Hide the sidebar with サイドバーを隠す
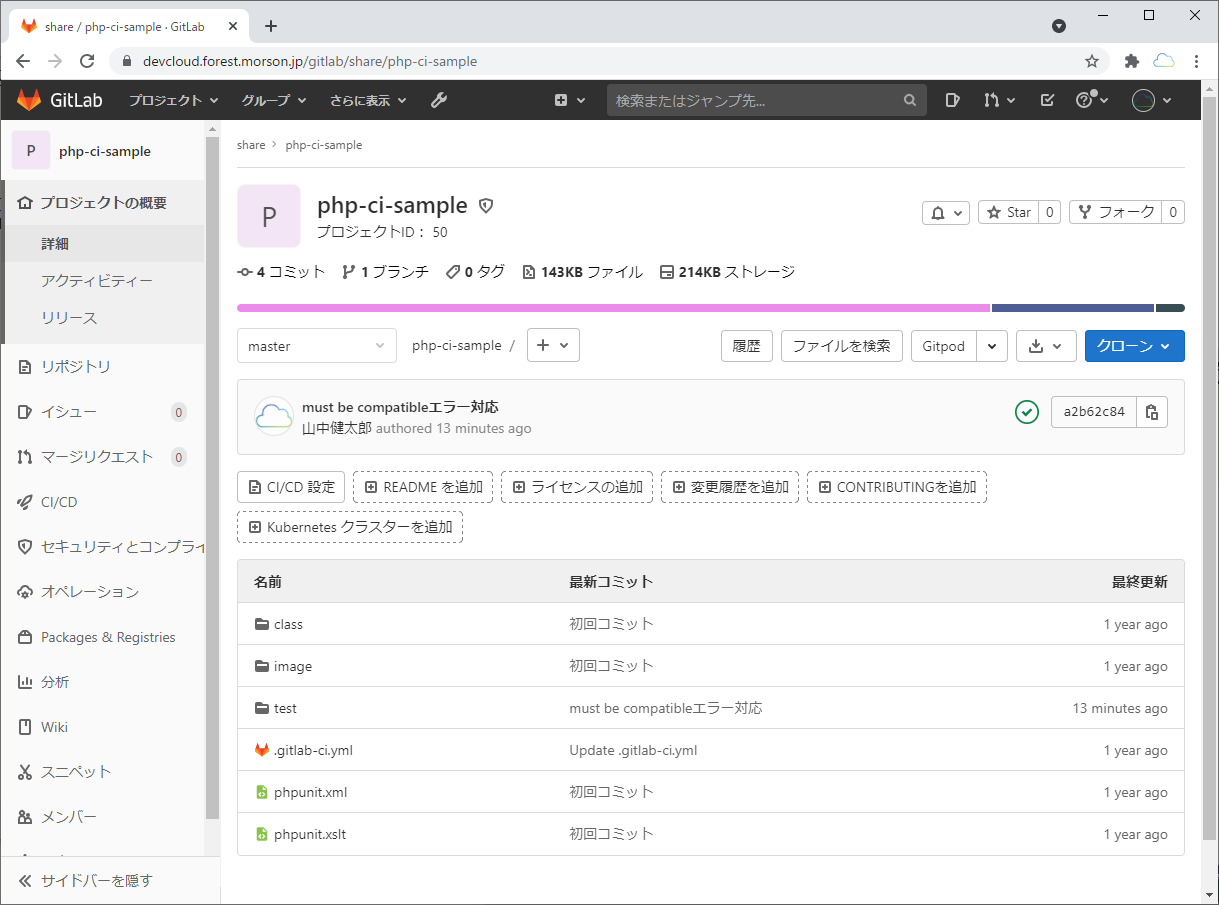Image resolution: width=1219 pixels, height=905 pixels. click(x=96, y=881)
